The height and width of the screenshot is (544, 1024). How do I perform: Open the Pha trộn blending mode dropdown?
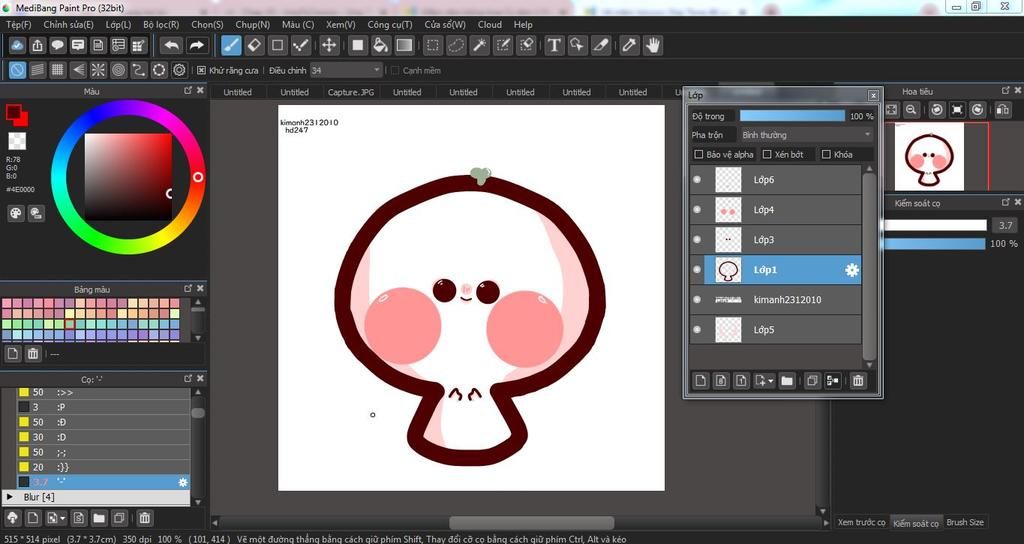805,135
